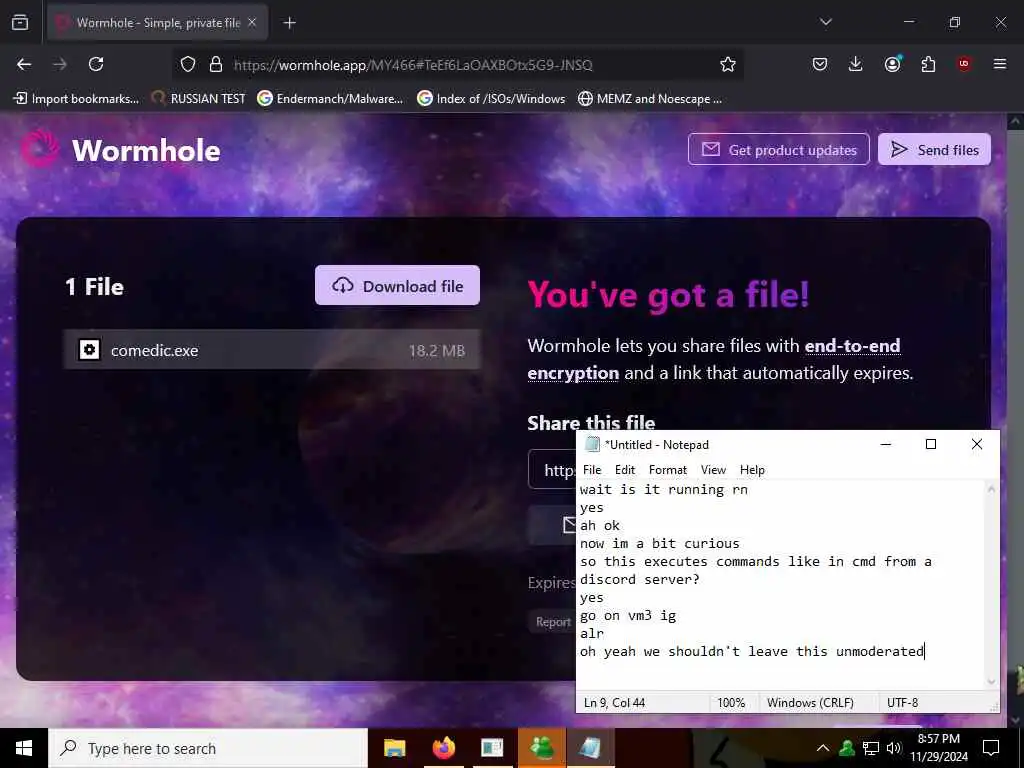Open a new browser tab
Viewport: 1024px width, 768px height.
click(289, 23)
